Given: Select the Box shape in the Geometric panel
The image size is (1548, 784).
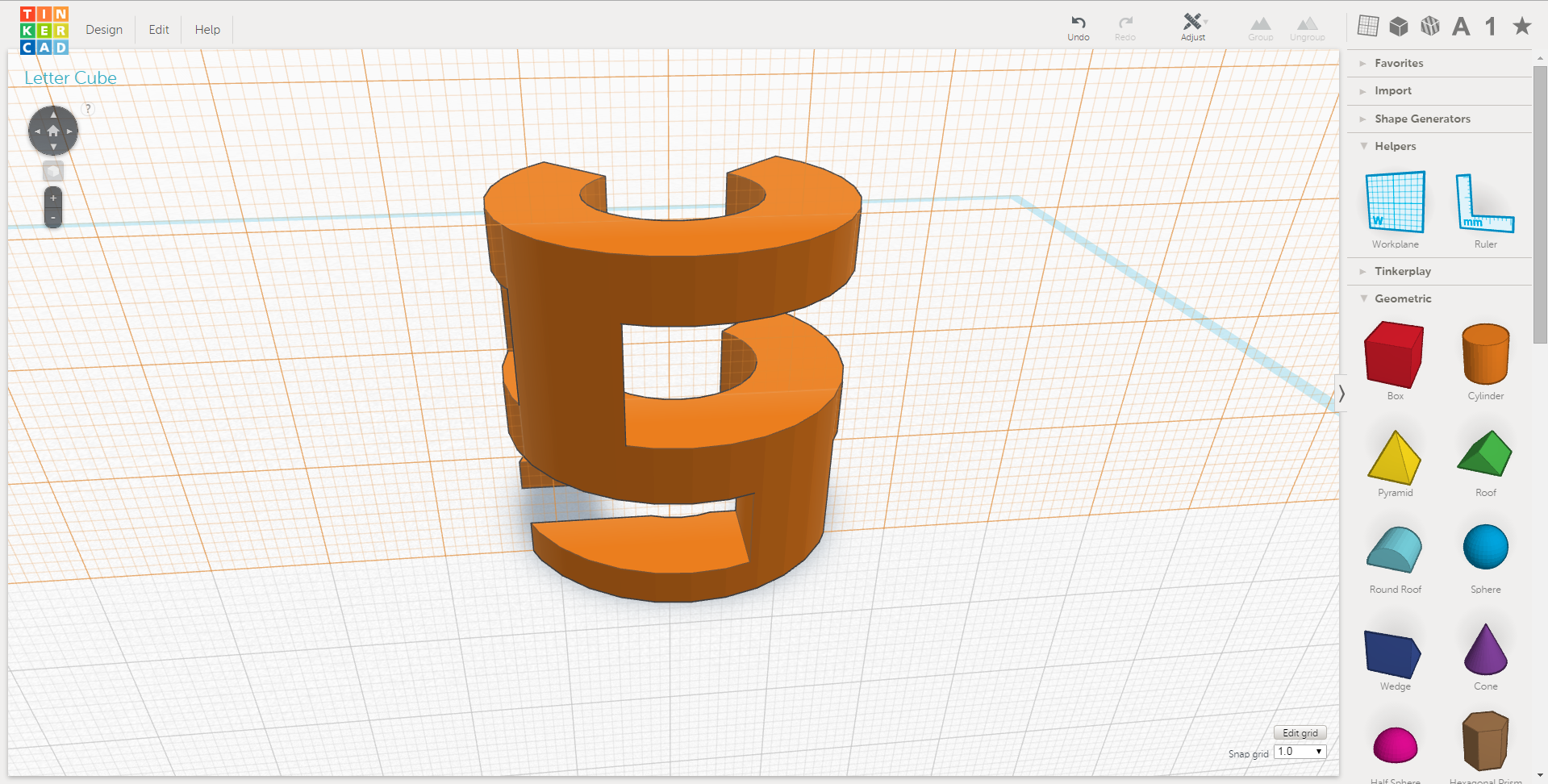Looking at the screenshot, I should click(1393, 355).
